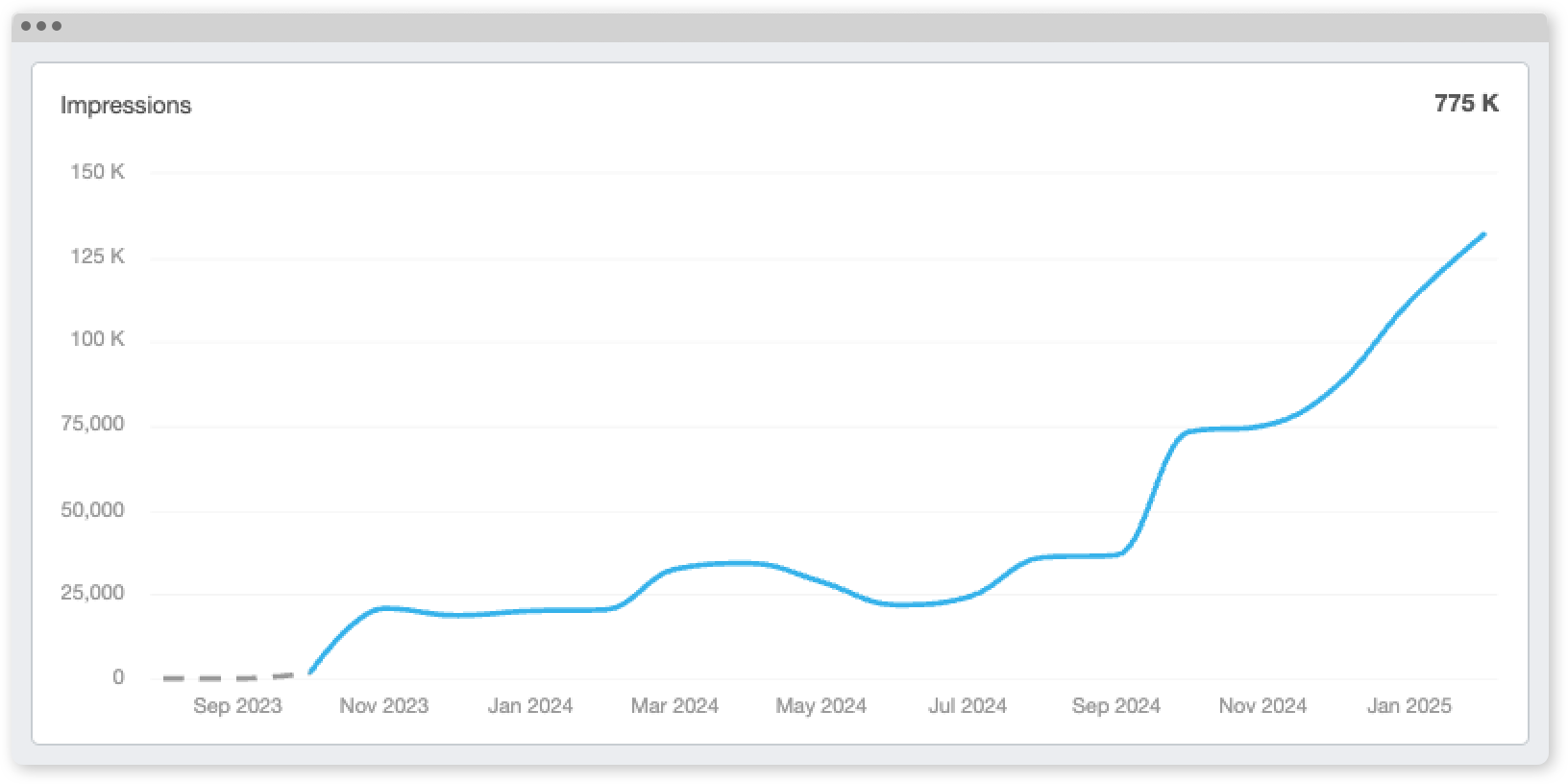The image size is (1568, 784).
Task: Click the window control dots in title bar
Action: (x=41, y=26)
